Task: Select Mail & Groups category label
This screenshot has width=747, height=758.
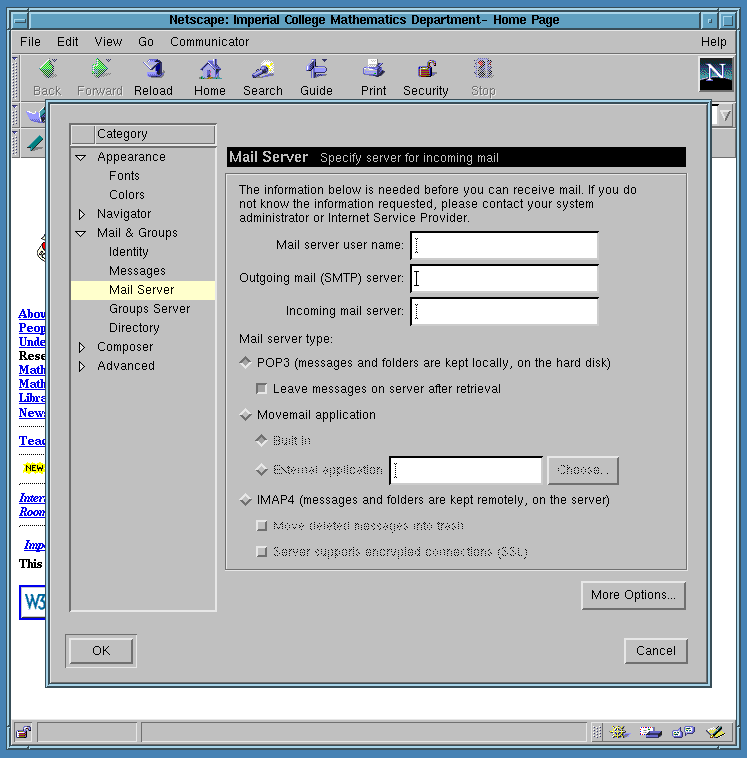Action: 137,233
